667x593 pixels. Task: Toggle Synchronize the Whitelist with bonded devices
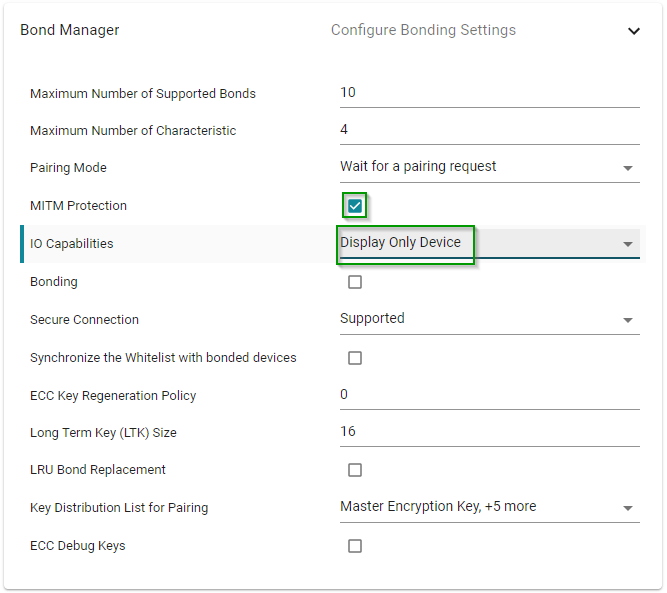pos(355,358)
